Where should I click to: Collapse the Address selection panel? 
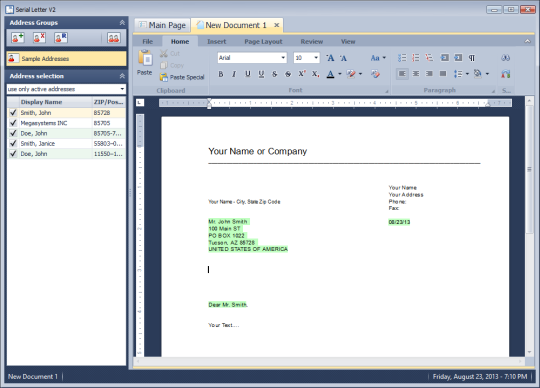(122, 76)
